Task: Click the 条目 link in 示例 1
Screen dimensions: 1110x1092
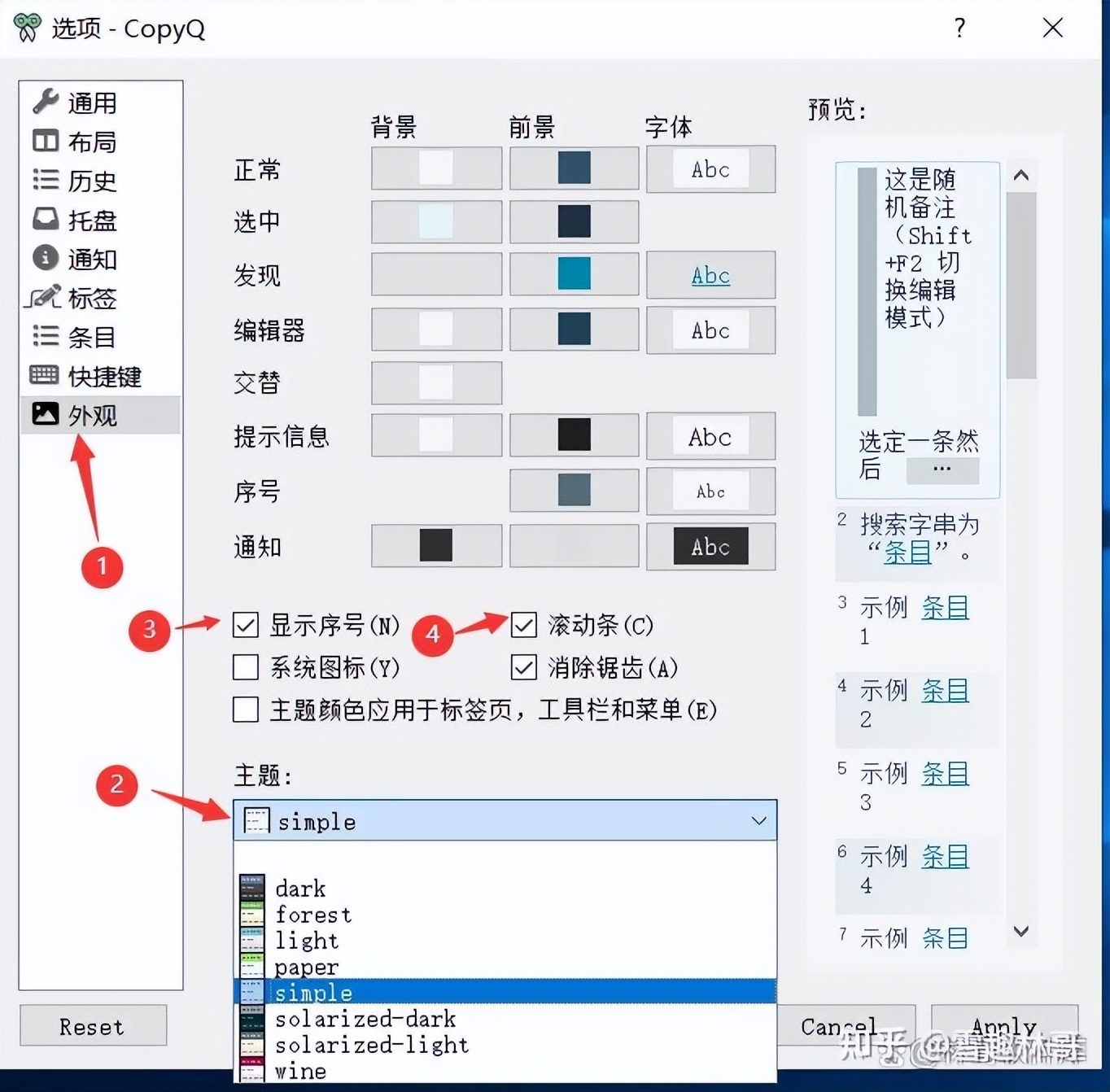Action: click(945, 607)
